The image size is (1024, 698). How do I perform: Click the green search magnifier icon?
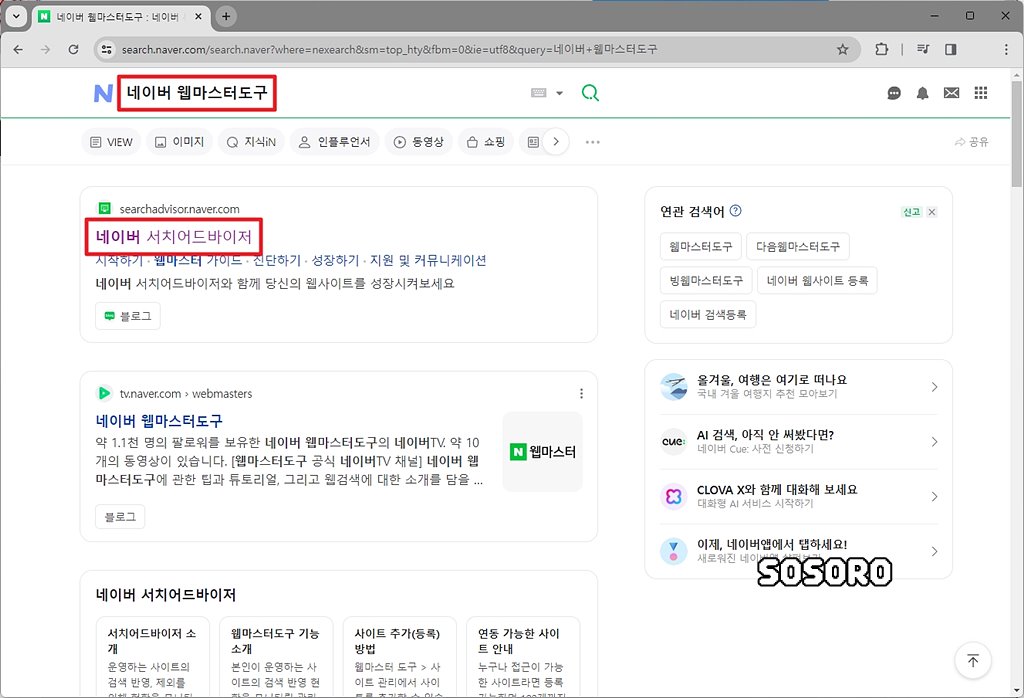coord(590,93)
